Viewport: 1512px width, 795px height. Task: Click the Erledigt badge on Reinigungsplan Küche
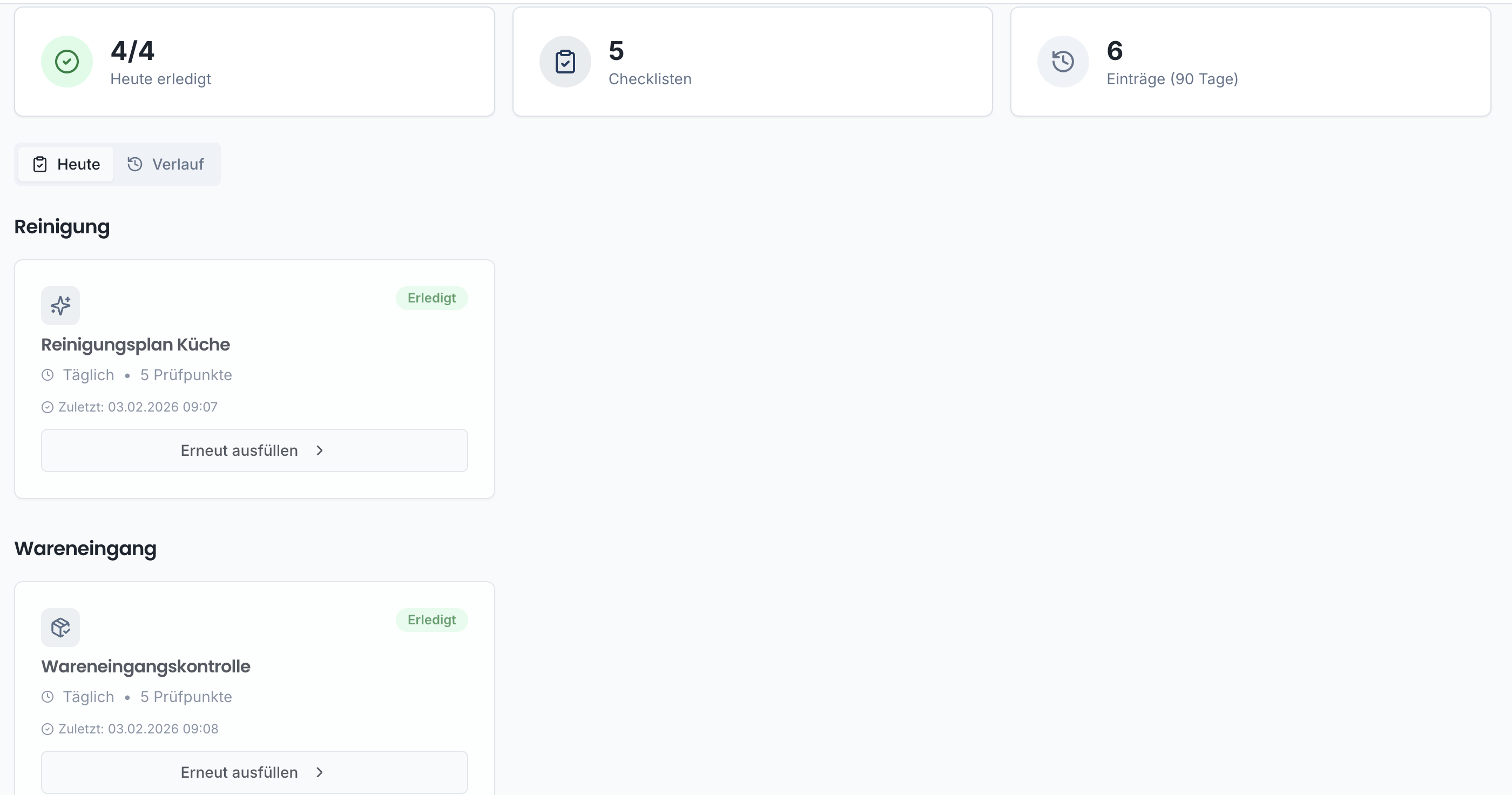(x=431, y=298)
